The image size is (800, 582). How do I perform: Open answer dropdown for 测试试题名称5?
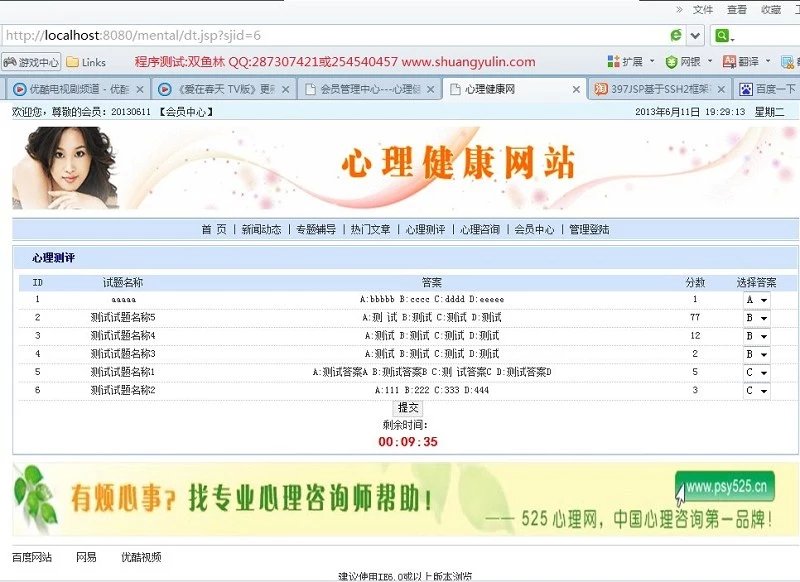757,318
